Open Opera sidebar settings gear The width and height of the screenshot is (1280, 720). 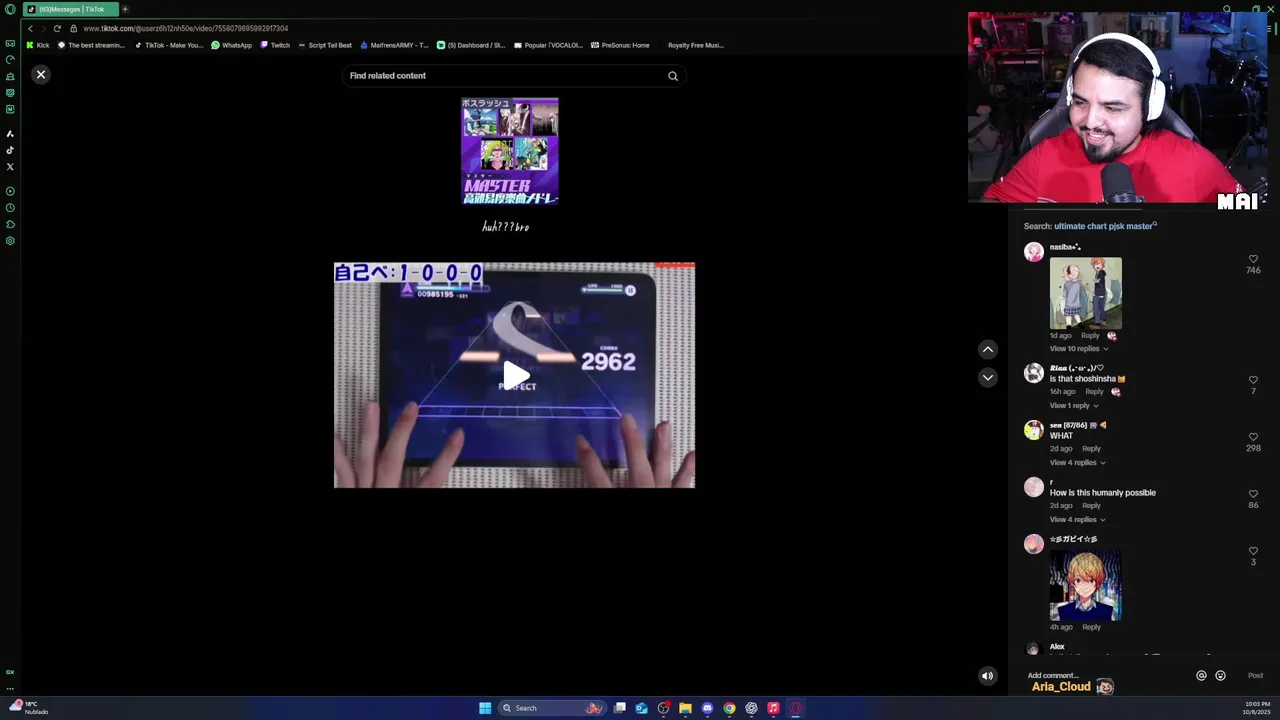click(x=10, y=241)
